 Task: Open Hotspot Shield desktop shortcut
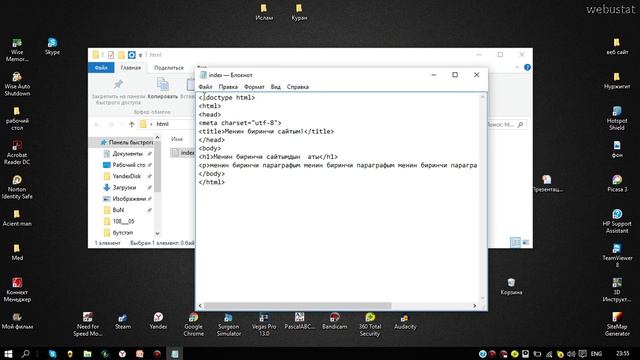pos(617,118)
